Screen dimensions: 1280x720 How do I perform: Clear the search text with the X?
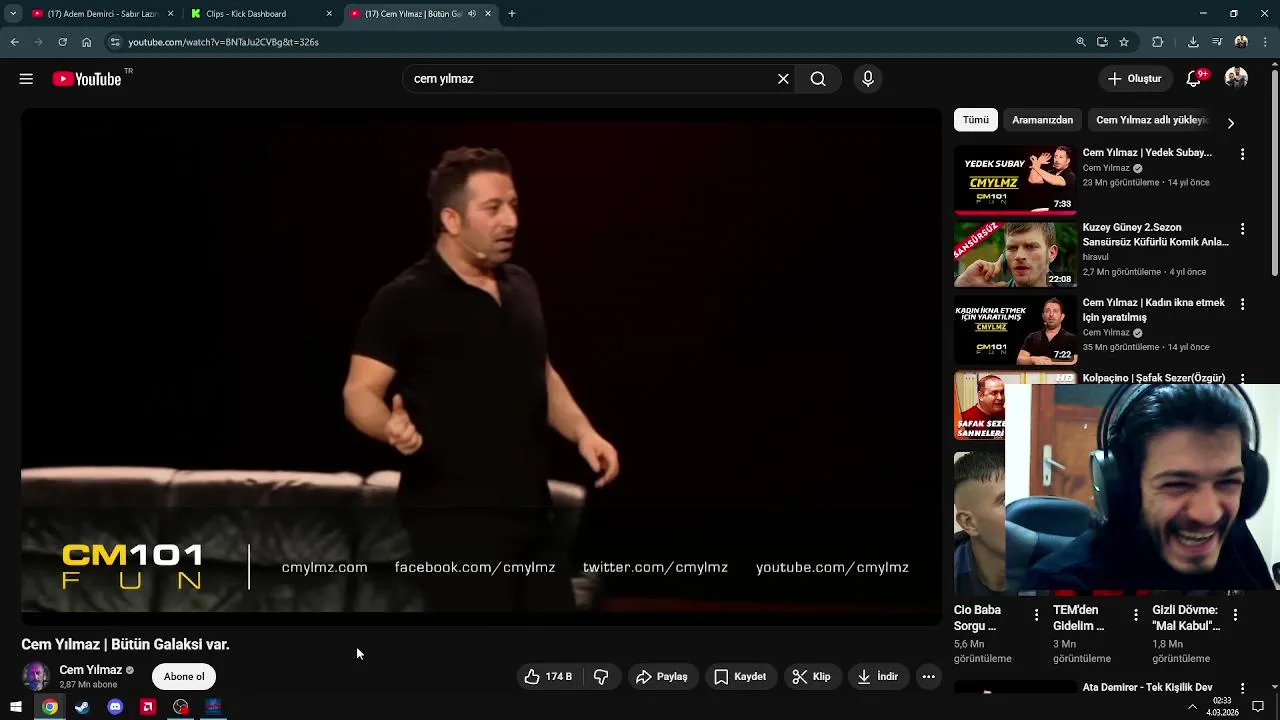783,79
